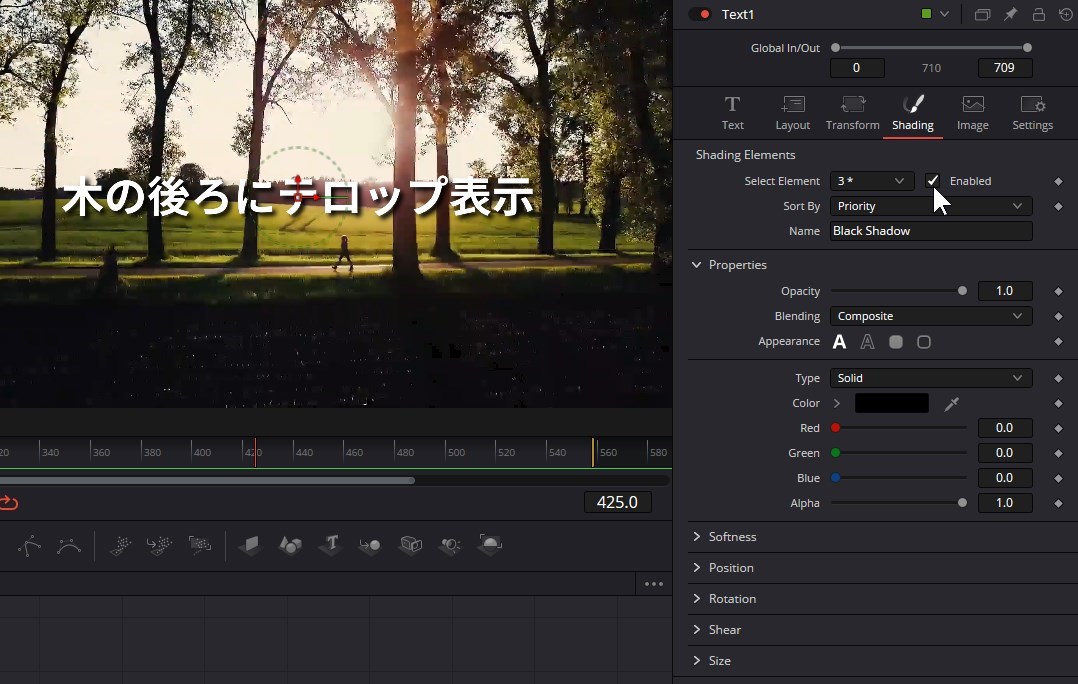This screenshot has width=1078, height=684.
Task: Click the Red slider track
Action: point(899,428)
